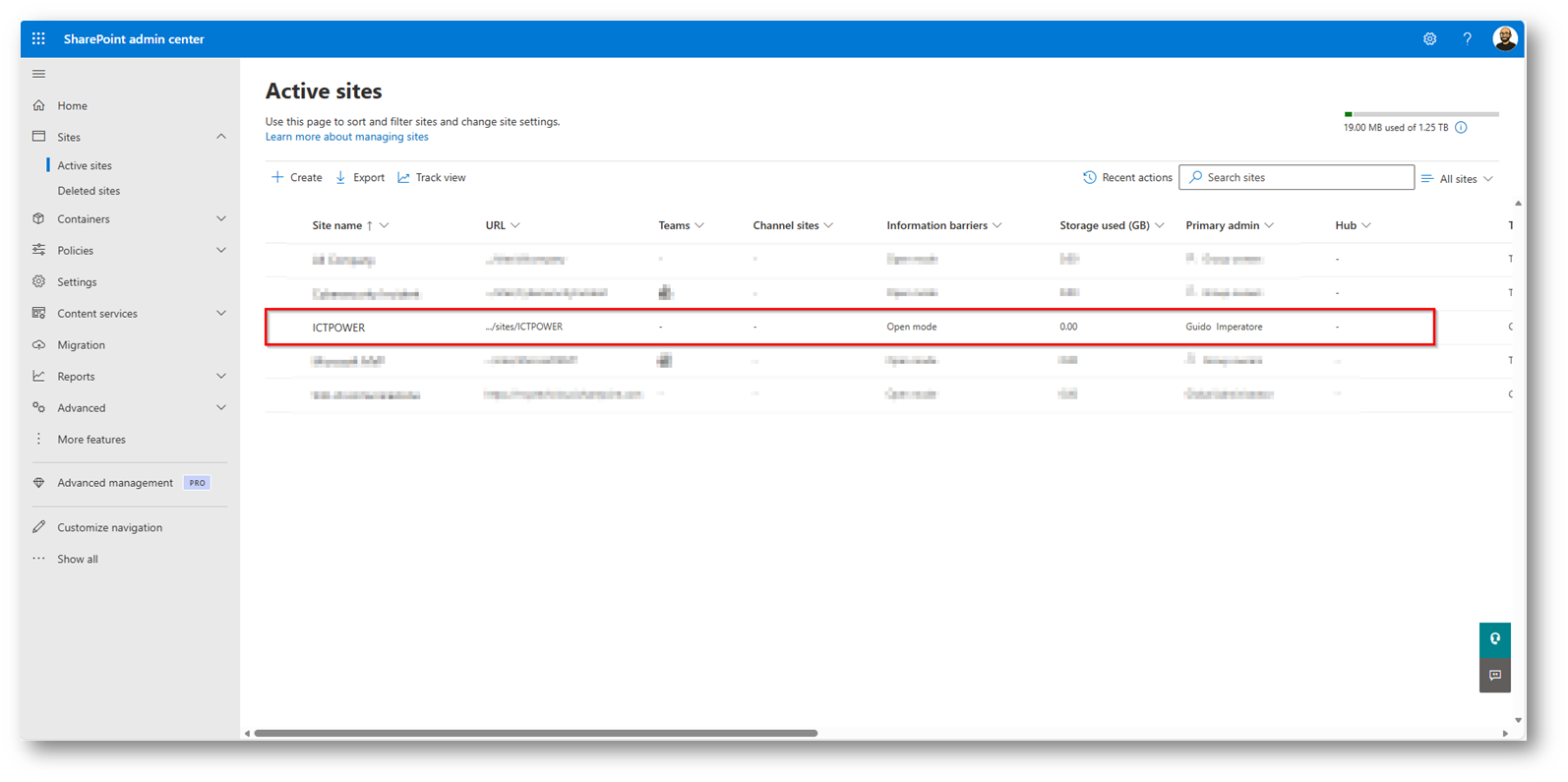Image resolution: width=1568 pixels, height=782 pixels.
Task: Collapse navigation with hamburger icon
Action: pyautogui.click(x=39, y=74)
